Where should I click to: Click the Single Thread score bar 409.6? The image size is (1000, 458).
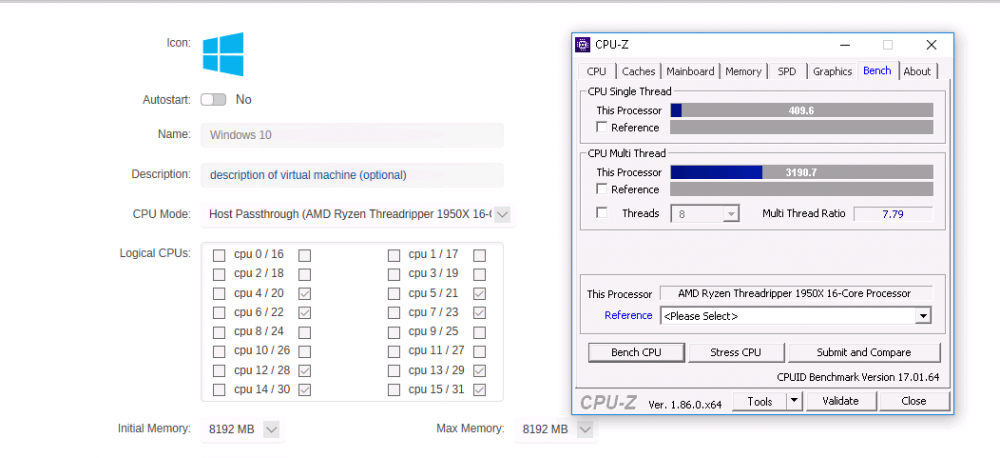coord(801,110)
